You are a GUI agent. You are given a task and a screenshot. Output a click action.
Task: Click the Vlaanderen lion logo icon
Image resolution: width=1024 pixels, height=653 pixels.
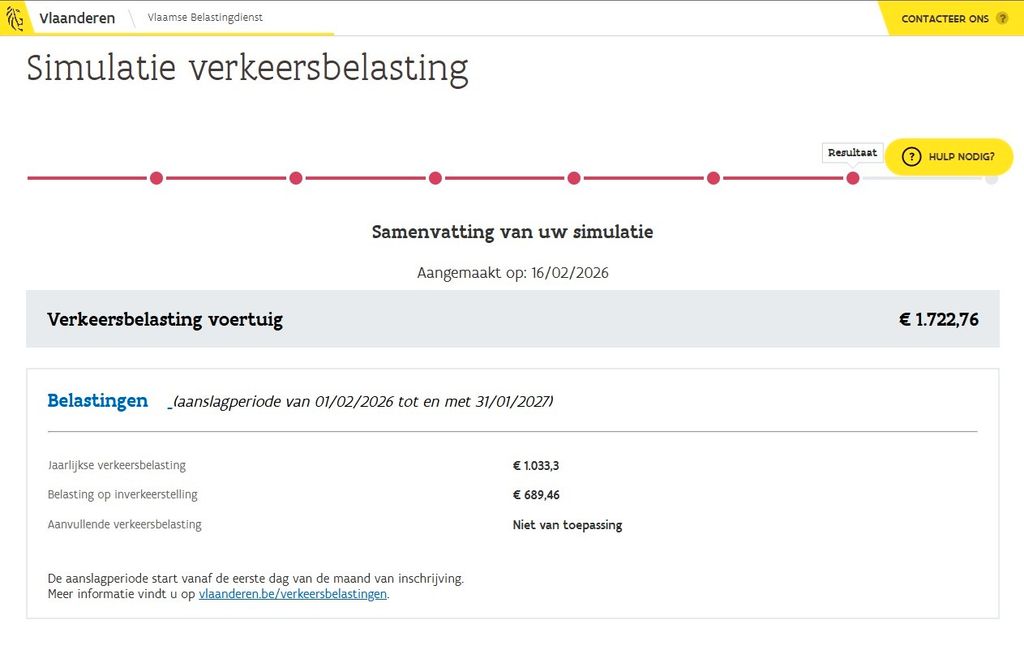coord(15,18)
